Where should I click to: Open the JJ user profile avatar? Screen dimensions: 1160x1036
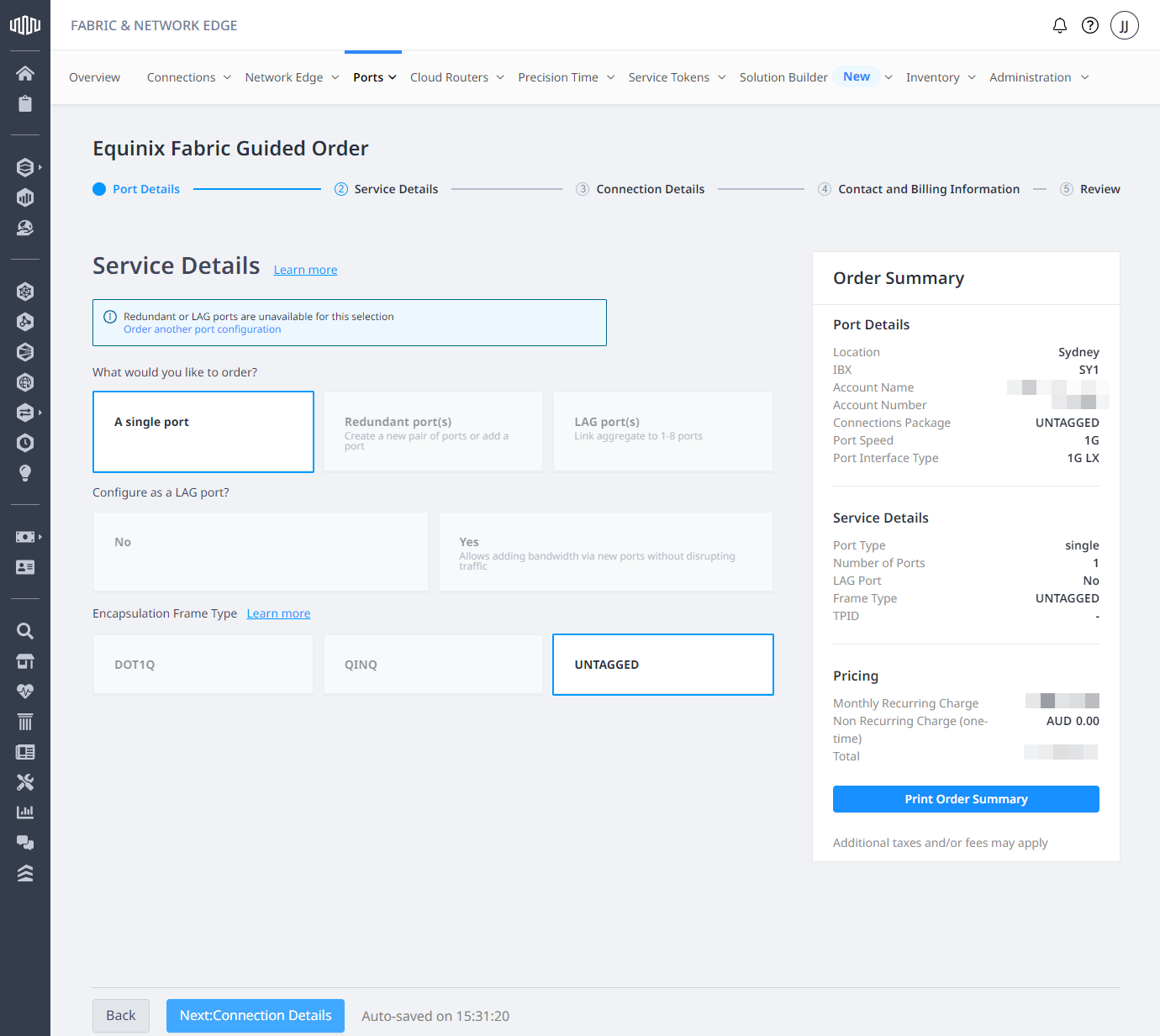[x=1124, y=25]
